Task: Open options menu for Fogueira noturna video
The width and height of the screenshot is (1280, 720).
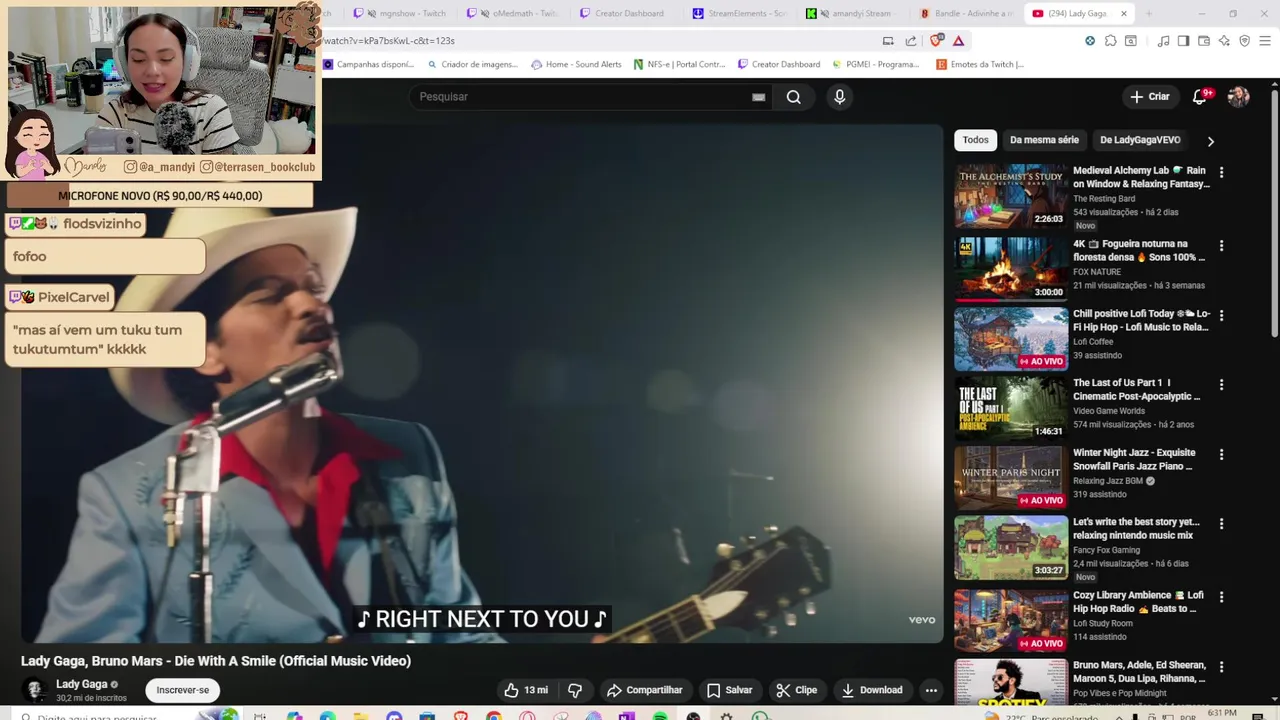Action: tap(1221, 245)
